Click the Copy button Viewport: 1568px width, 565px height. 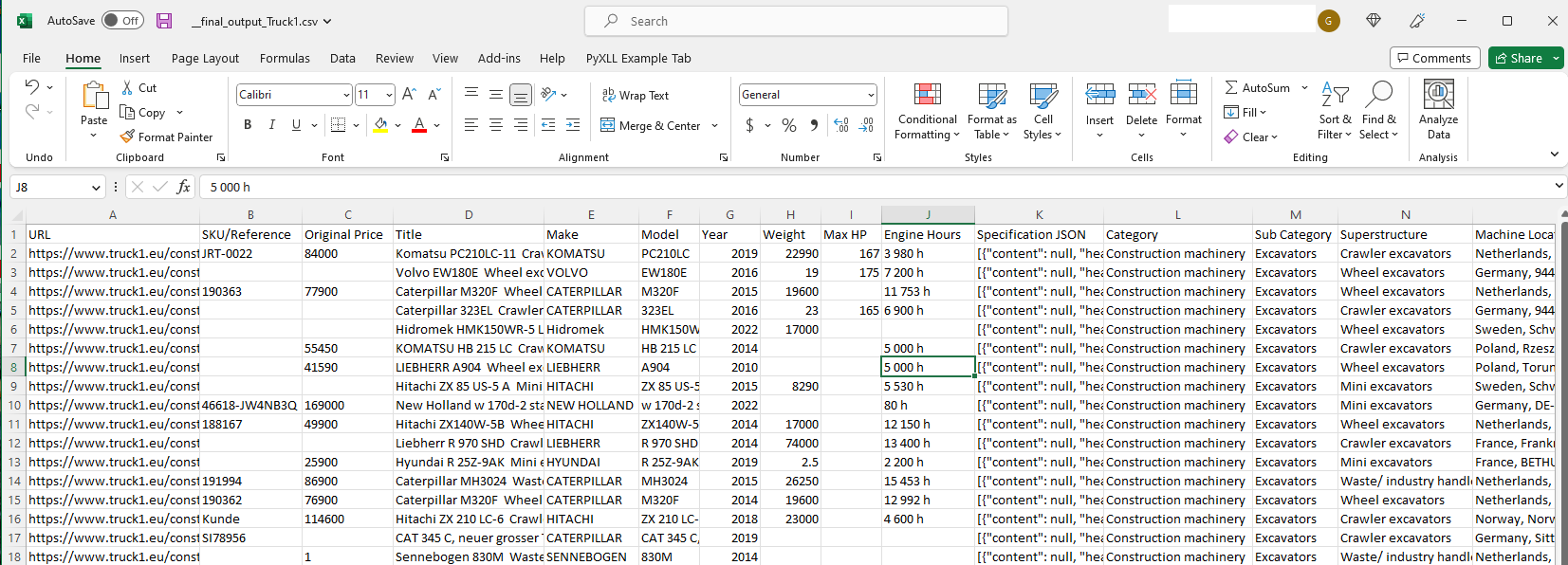coord(143,112)
